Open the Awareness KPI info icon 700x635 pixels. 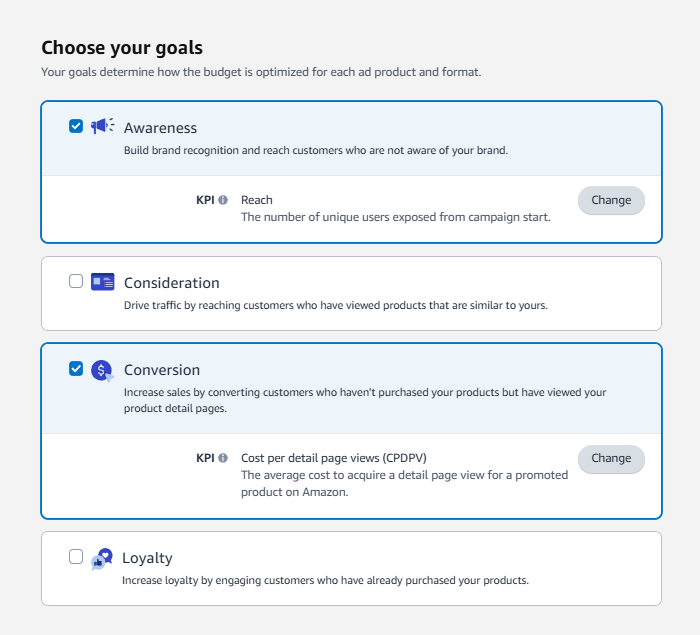(223, 200)
